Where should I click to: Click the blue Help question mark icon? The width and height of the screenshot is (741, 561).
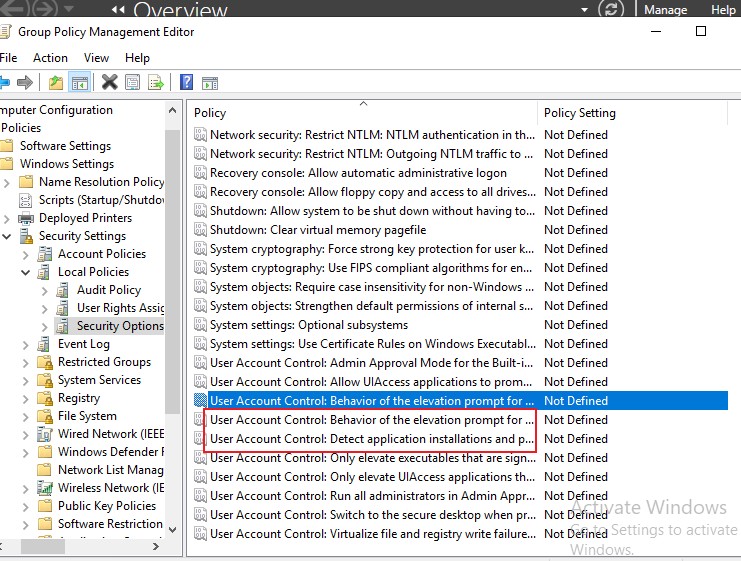[186, 82]
